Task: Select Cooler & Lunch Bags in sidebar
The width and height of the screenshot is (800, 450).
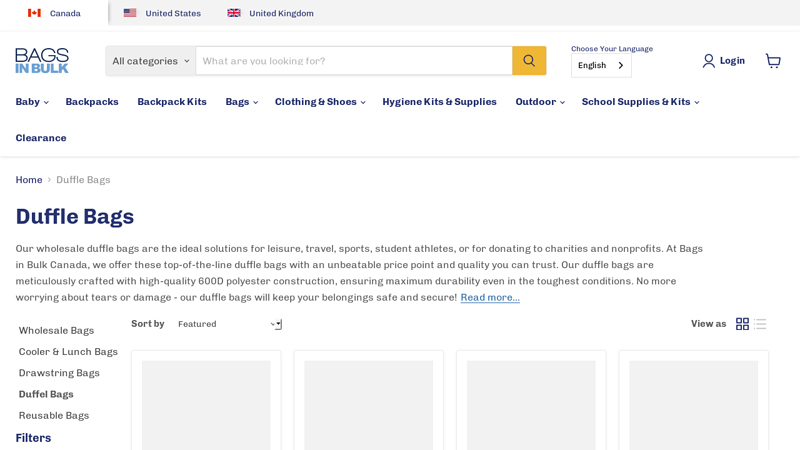Action: click(68, 352)
